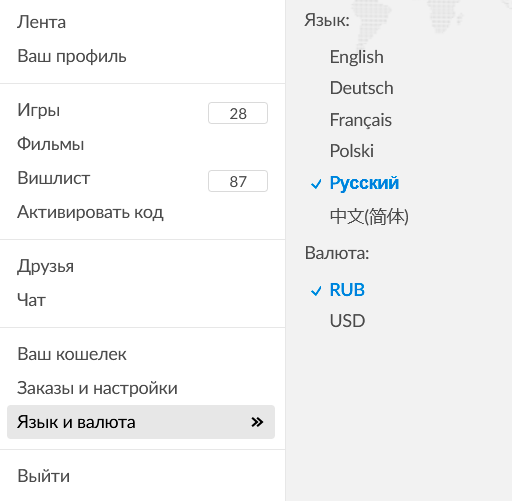Open the Фильмы section
This screenshot has height=501, width=512.
coord(50,144)
